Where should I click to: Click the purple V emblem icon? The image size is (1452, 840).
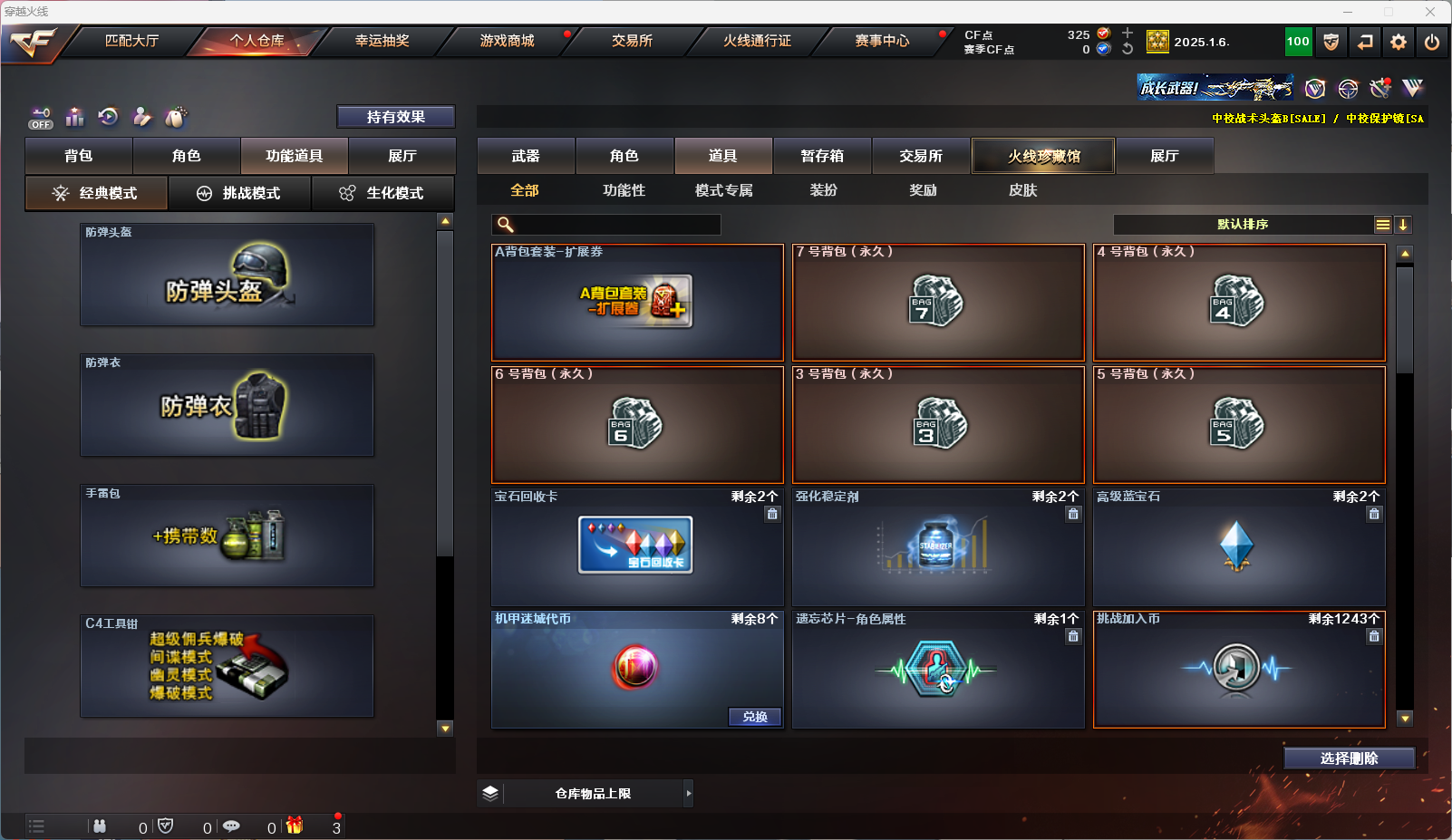1412,88
